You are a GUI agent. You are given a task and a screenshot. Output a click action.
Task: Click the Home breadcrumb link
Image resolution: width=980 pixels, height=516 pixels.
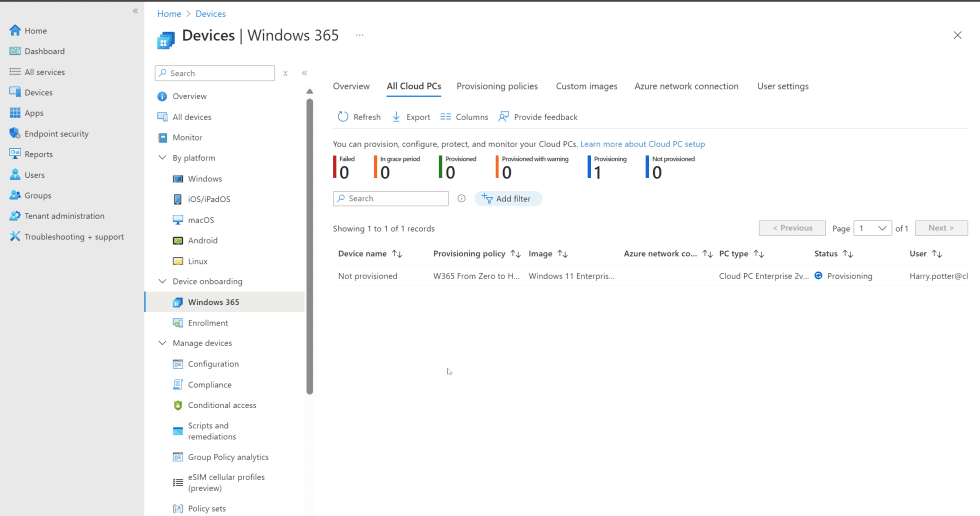click(x=169, y=14)
